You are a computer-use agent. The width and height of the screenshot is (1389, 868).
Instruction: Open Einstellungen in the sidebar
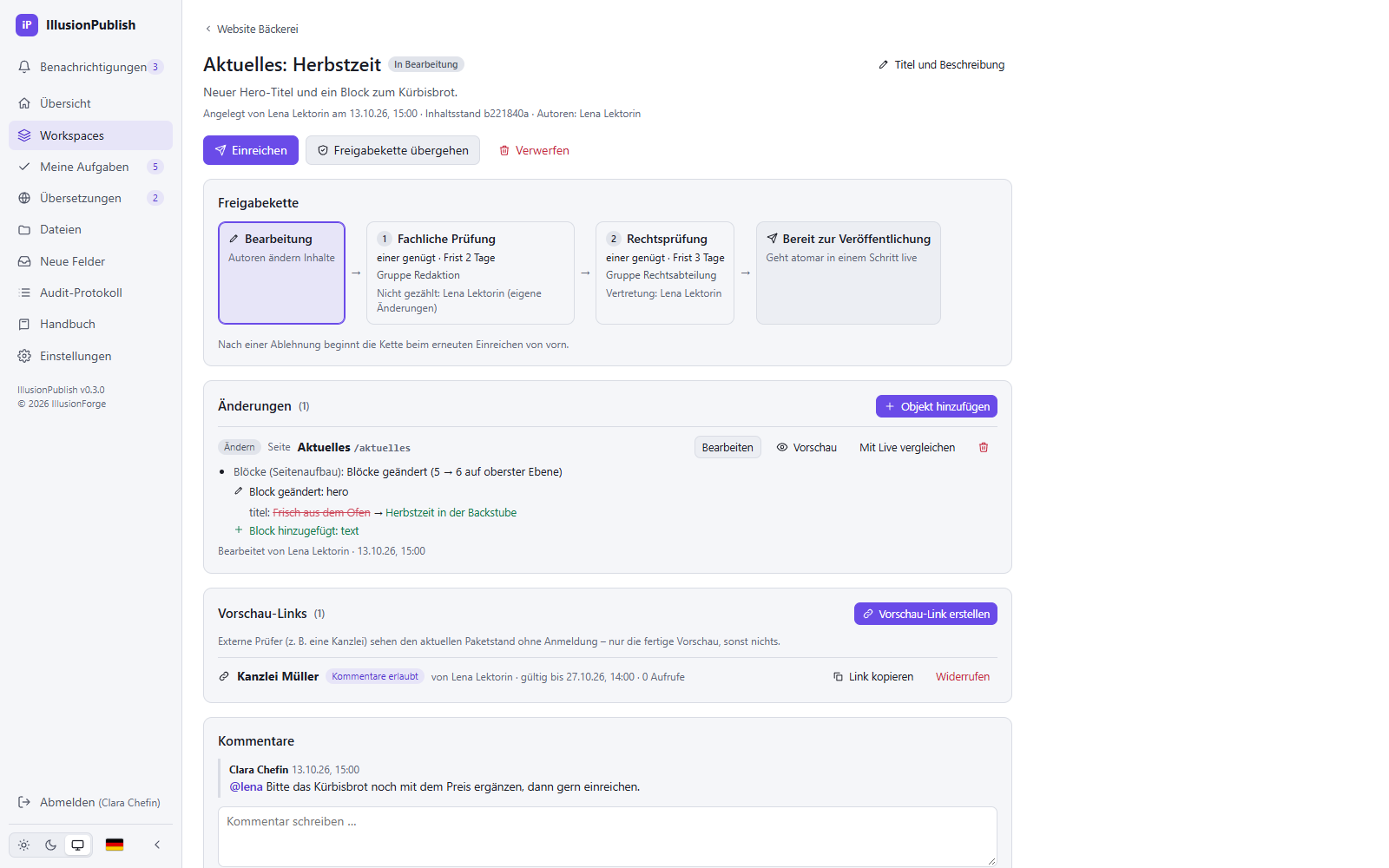coord(90,356)
